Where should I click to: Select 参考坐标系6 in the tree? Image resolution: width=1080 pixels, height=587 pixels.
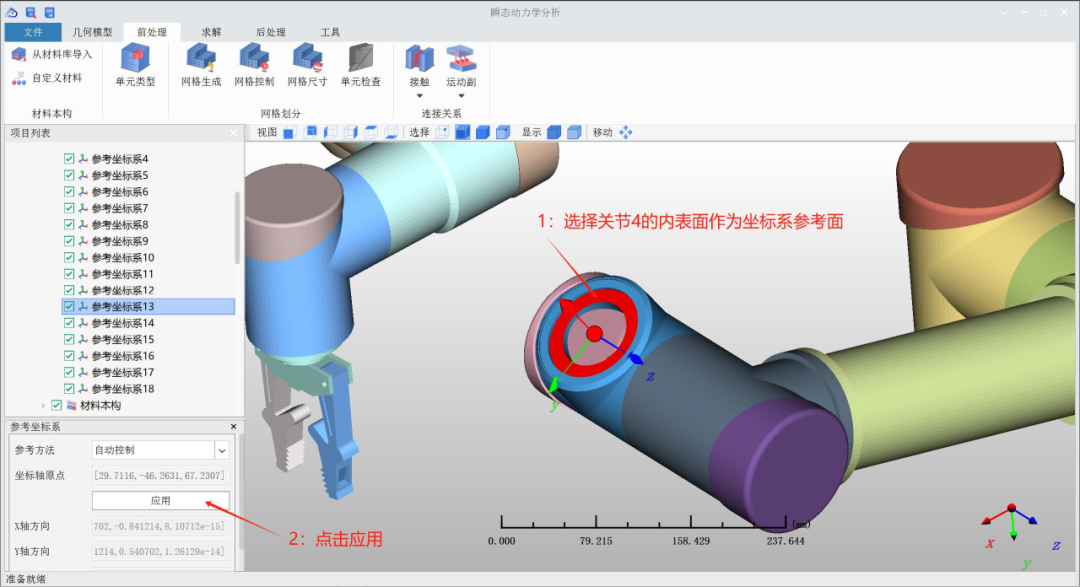coord(120,192)
